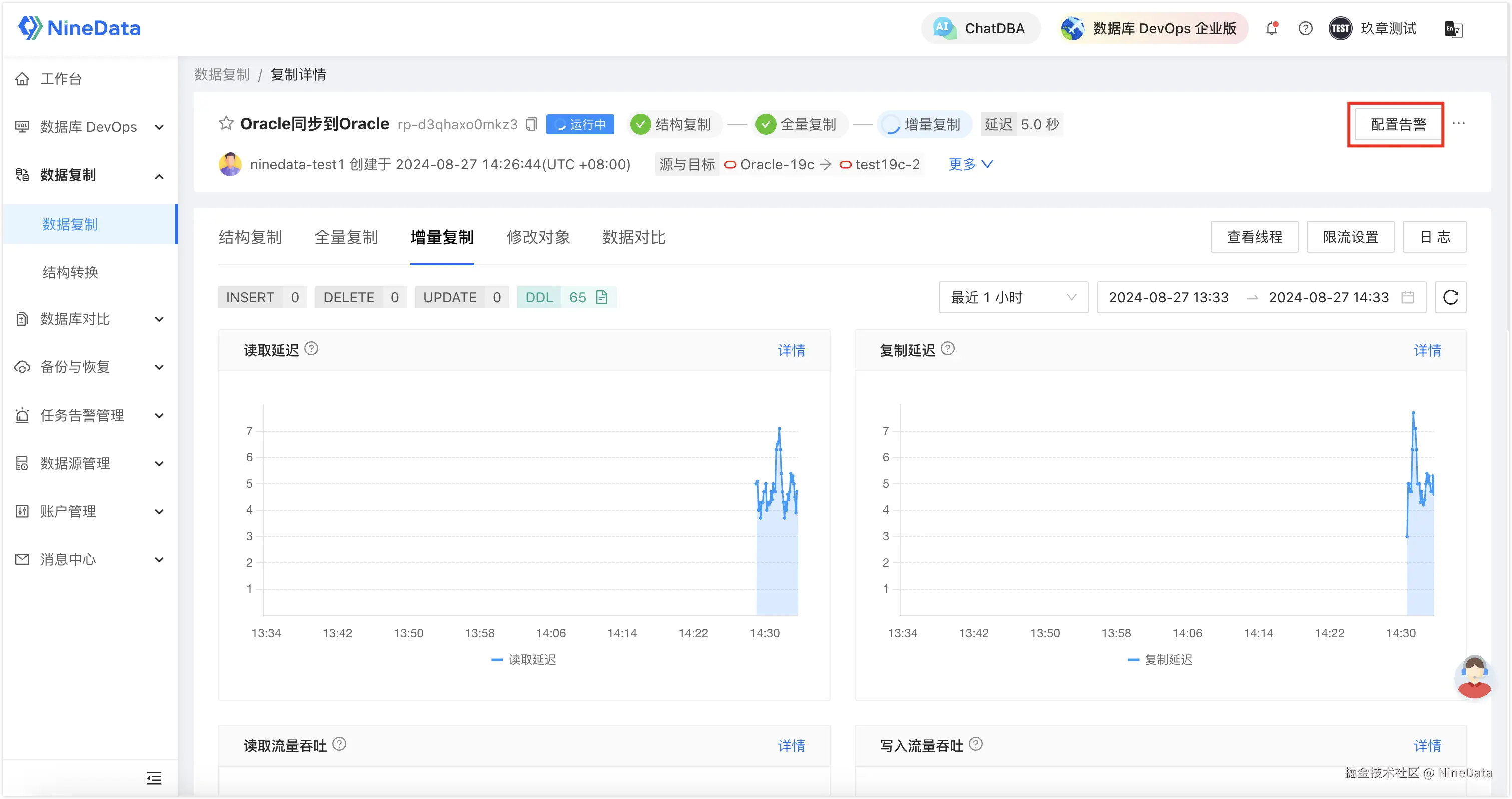
Task: Open 限流设置 throttle settings
Action: click(x=1350, y=237)
